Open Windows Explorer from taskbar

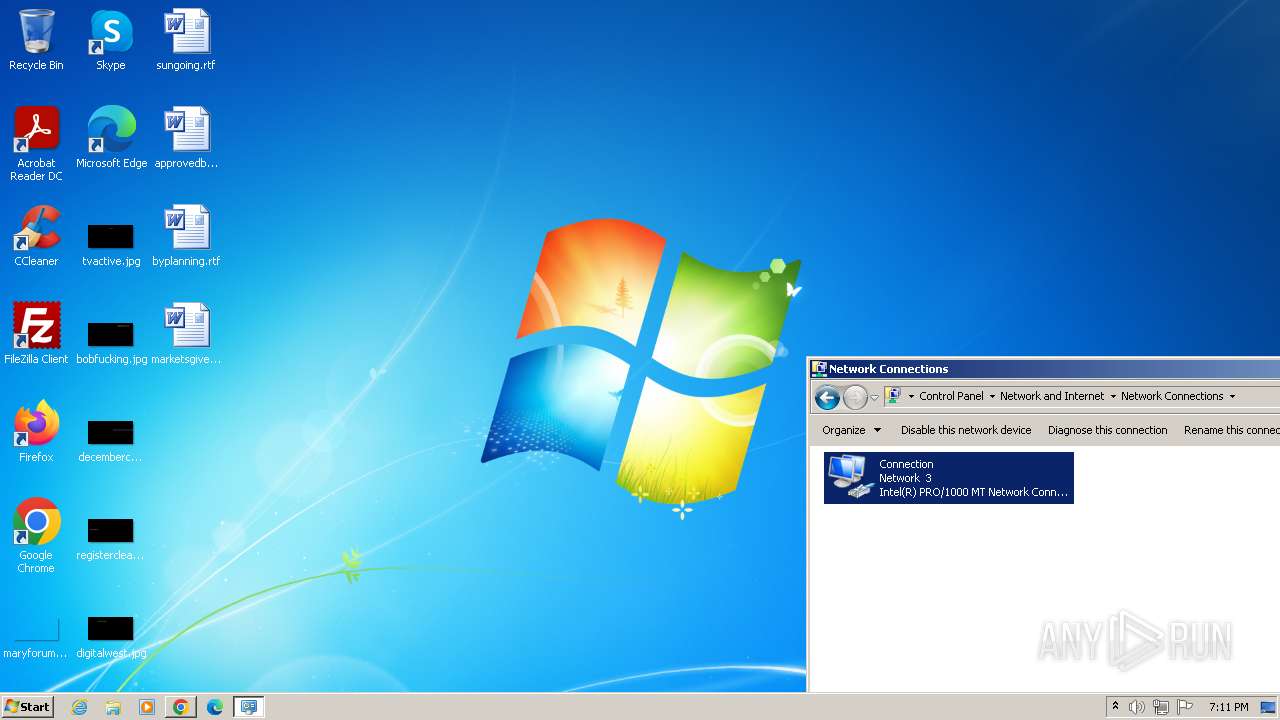pyautogui.click(x=113, y=707)
